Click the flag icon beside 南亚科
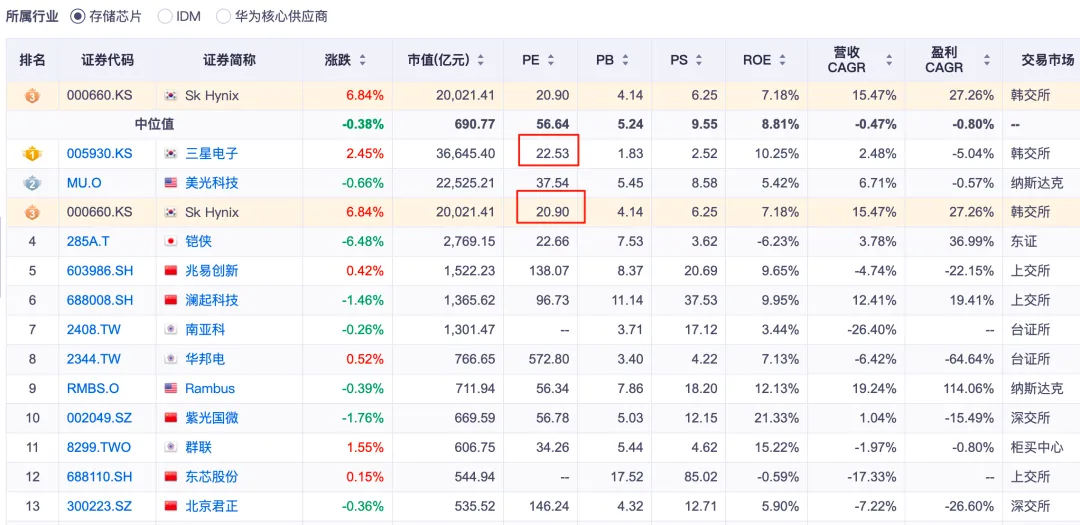The width and height of the screenshot is (1080, 525). click(171, 329)
